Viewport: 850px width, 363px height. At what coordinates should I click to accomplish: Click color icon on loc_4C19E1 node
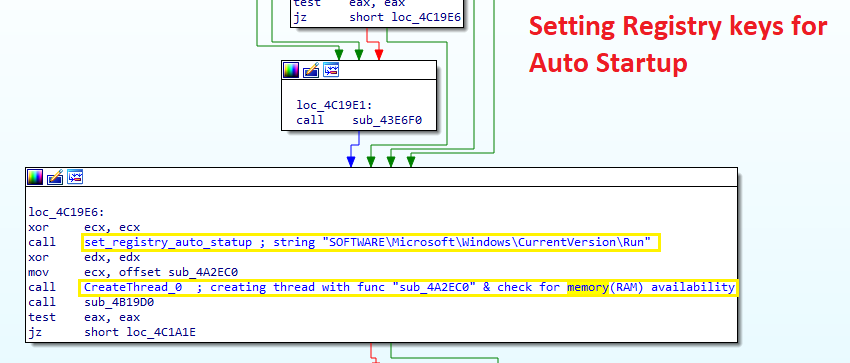(x=291, y=70)
